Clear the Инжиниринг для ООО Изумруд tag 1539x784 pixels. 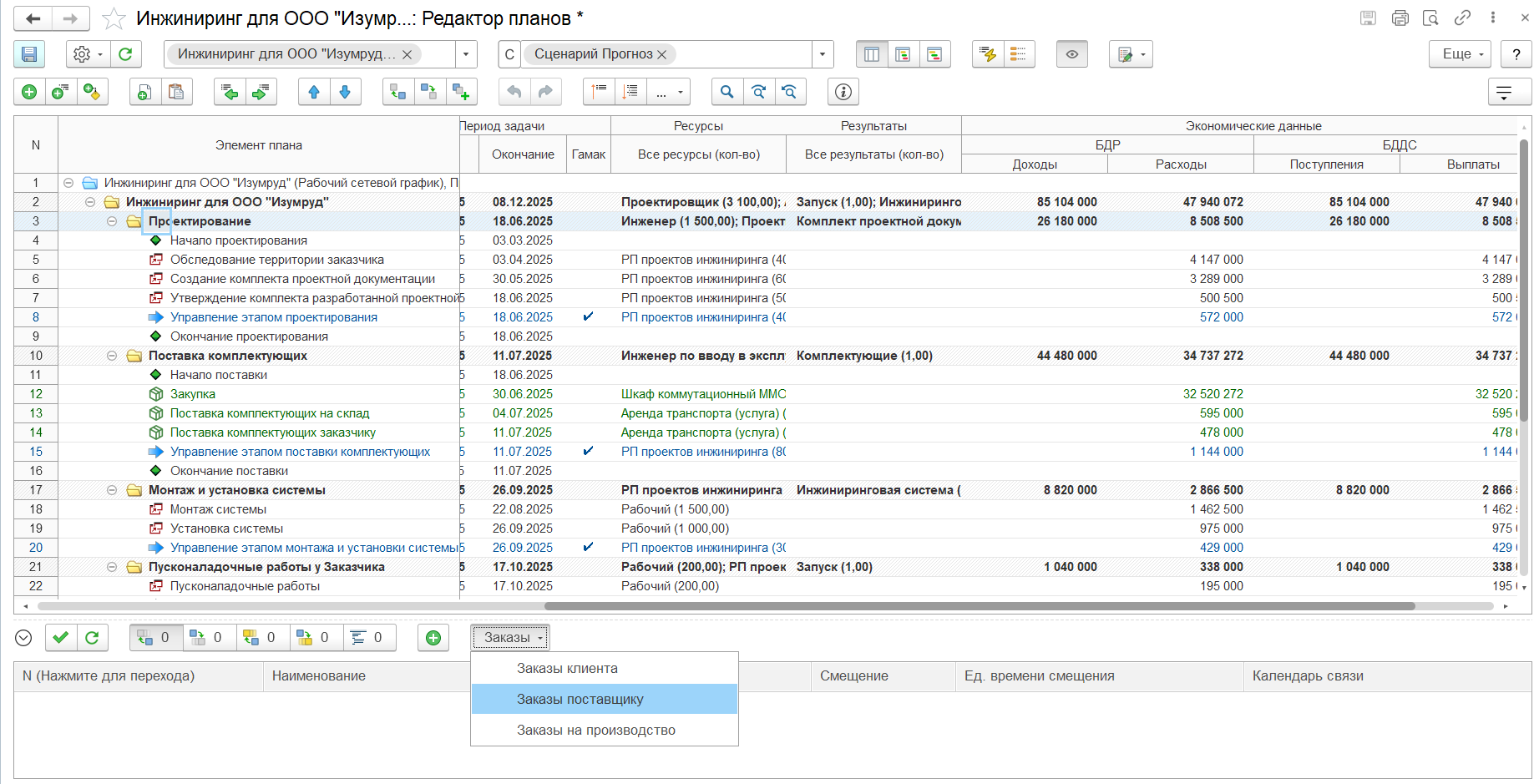click(407, 54)
